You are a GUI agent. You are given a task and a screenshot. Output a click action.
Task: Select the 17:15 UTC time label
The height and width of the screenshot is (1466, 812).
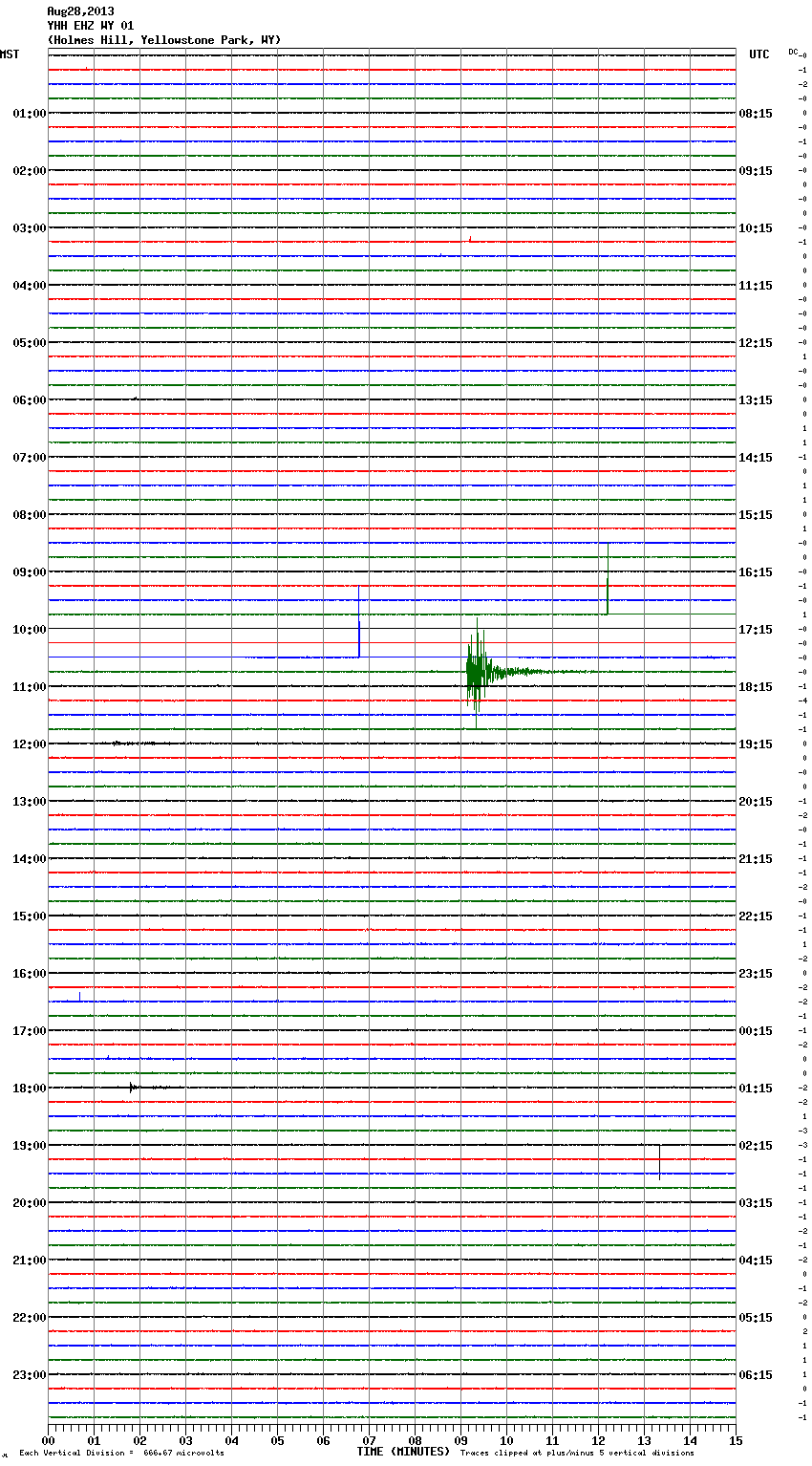pyautogui.click(x=756, y=630)
